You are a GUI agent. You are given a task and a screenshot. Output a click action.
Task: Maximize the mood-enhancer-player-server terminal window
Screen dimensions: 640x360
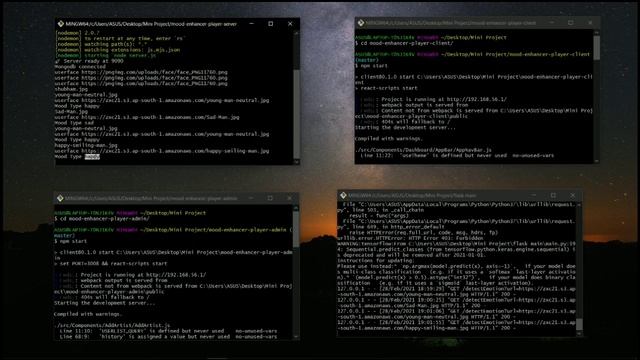271,24
